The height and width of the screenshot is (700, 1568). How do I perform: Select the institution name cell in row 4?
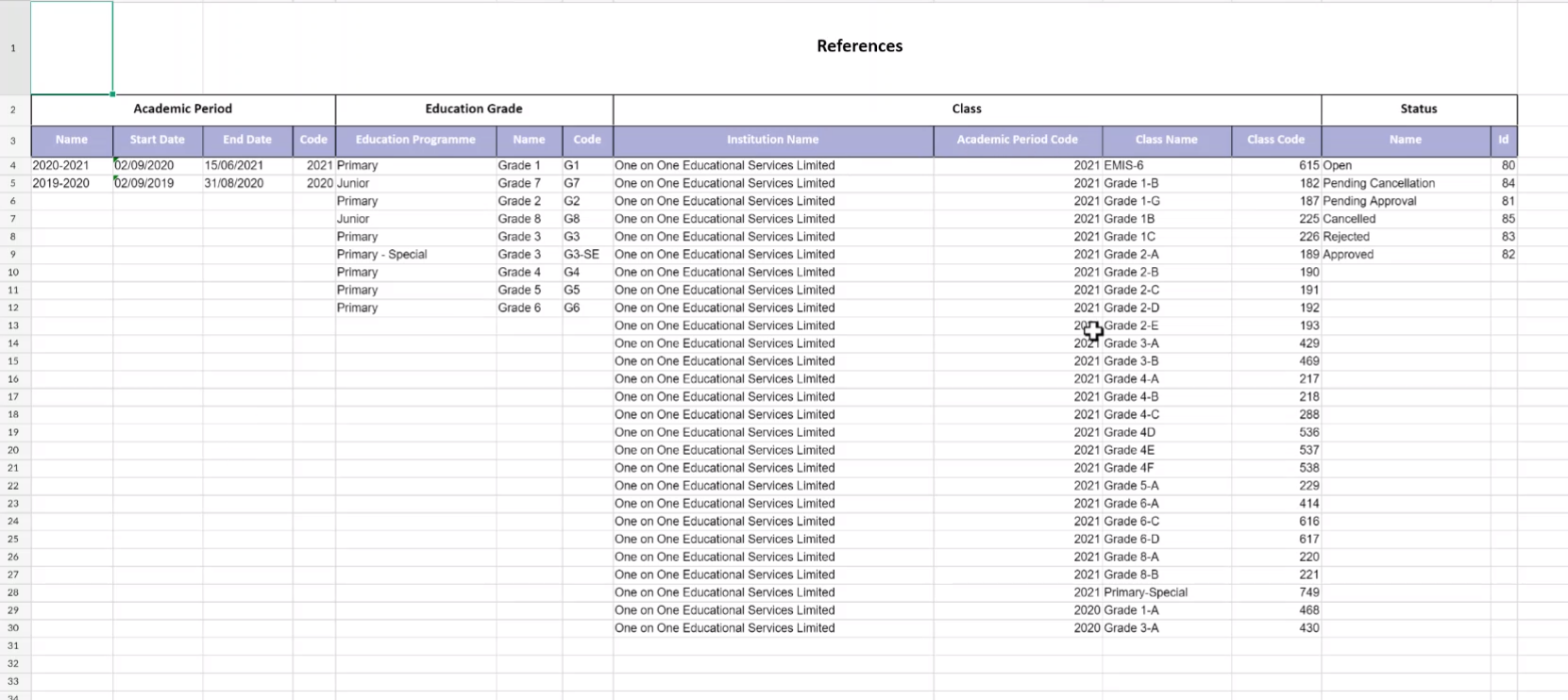click(x=773, y=165)
